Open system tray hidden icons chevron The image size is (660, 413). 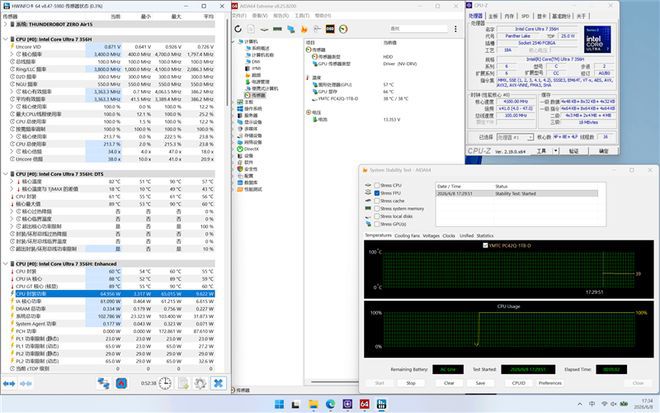click(580, 404)
